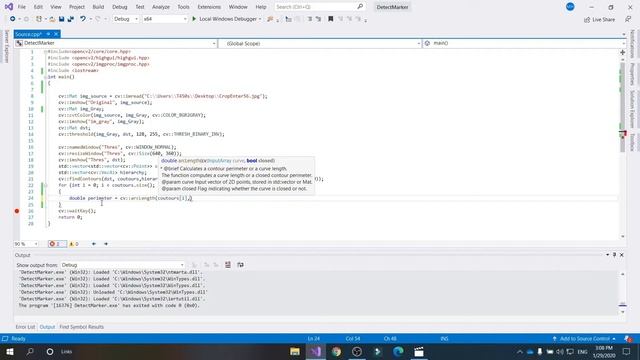
Task: Click the Visual Studio taskbar icon
Action: pos(316,351)
